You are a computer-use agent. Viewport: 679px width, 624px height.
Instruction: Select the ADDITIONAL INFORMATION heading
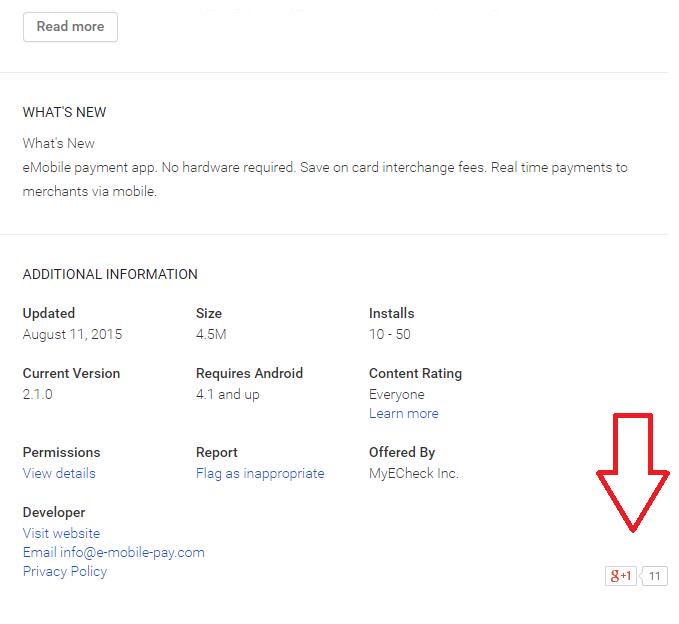(110, 275)
